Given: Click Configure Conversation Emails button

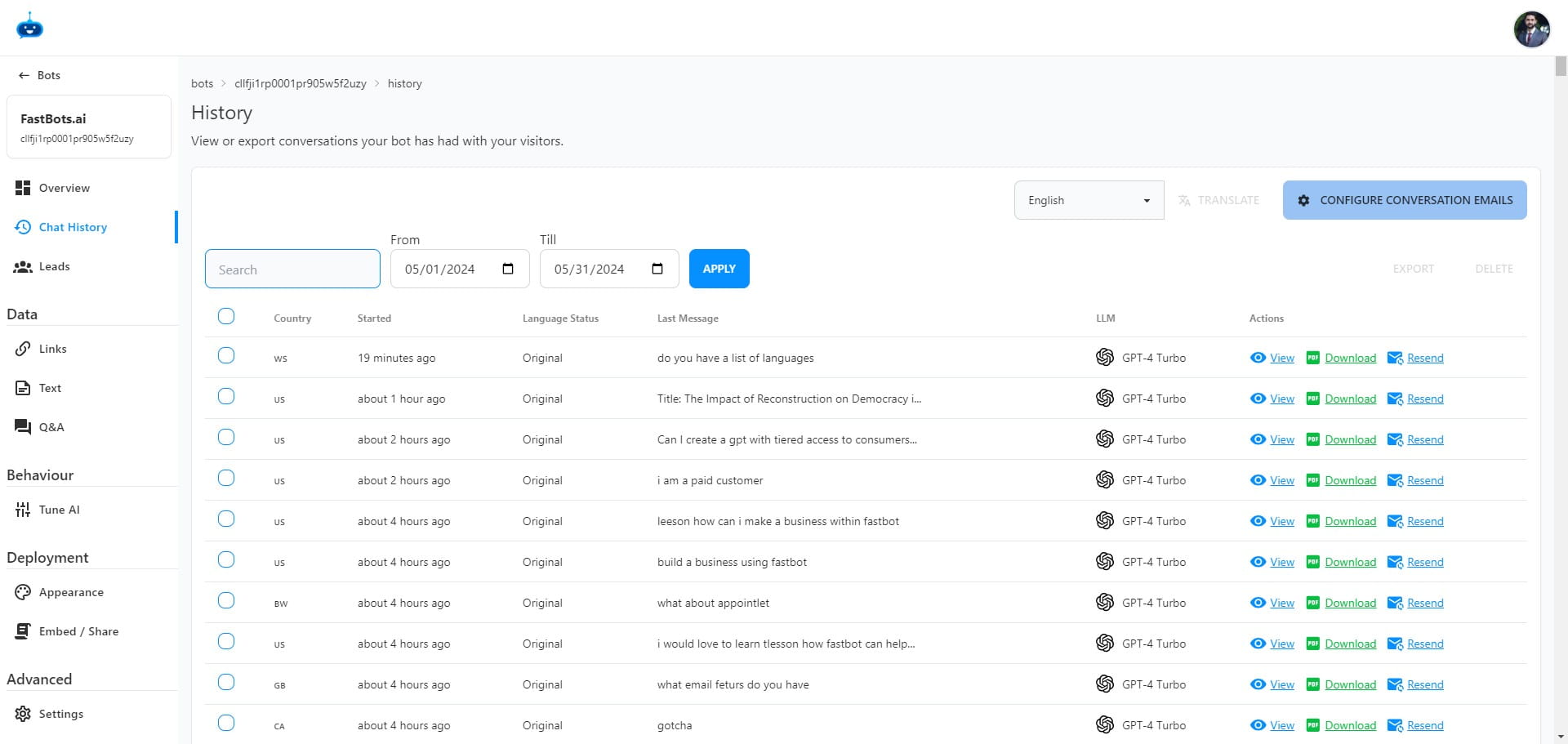Looking at the screenshot, I should click(1405, 200).
